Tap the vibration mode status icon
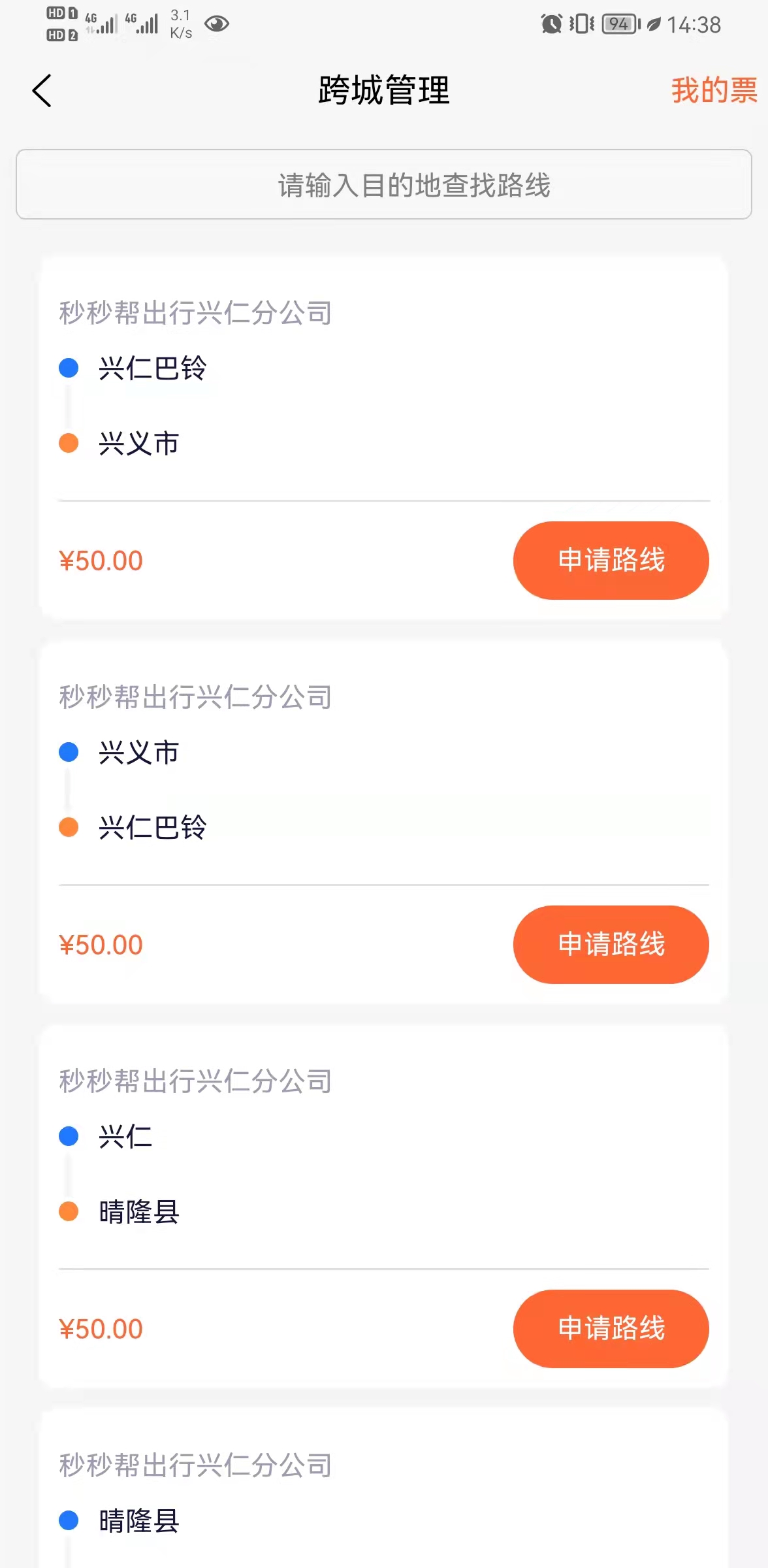Viewport: 768px width, 1568px height. point(581,24)
